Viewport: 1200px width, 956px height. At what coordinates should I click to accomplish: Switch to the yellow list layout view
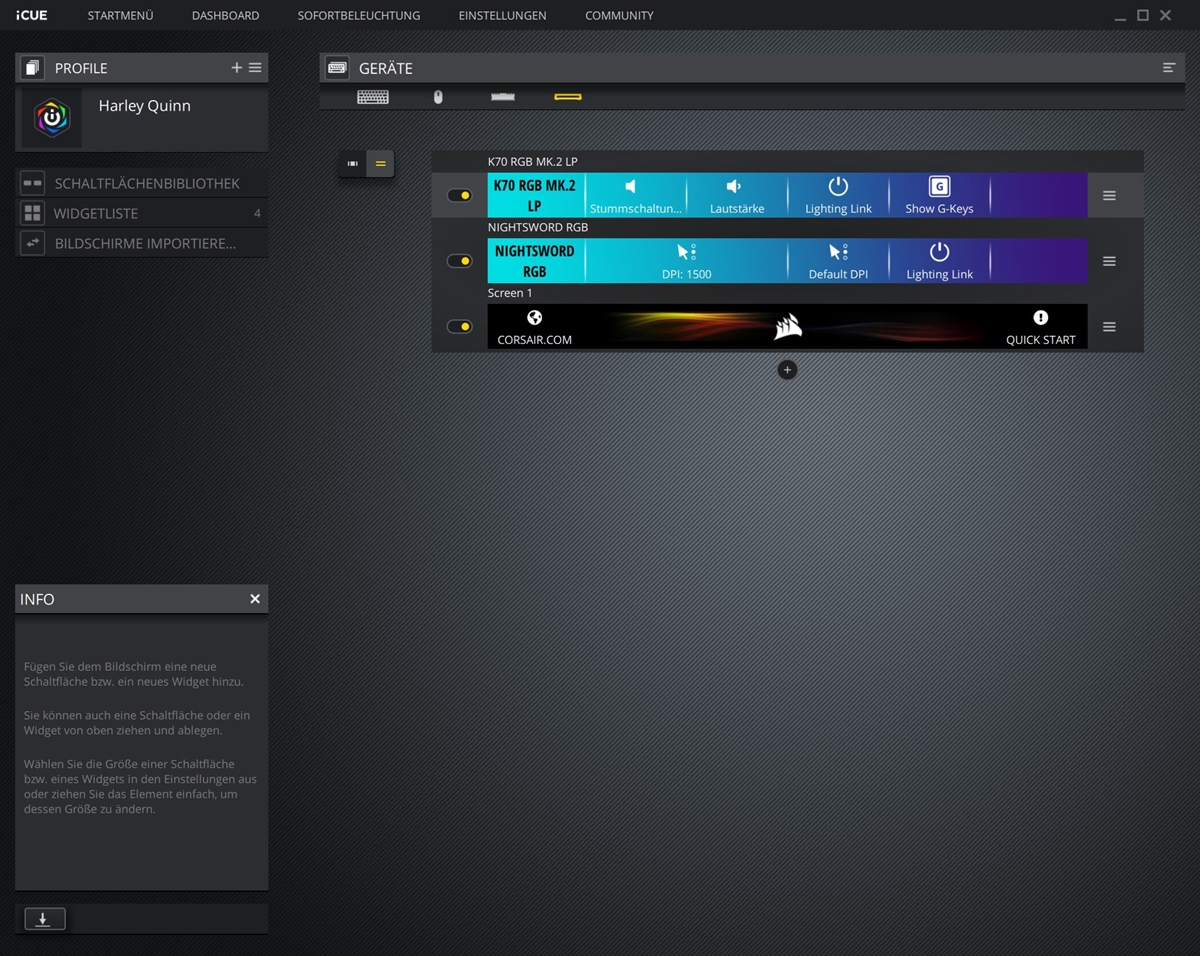tap(380, 163)
